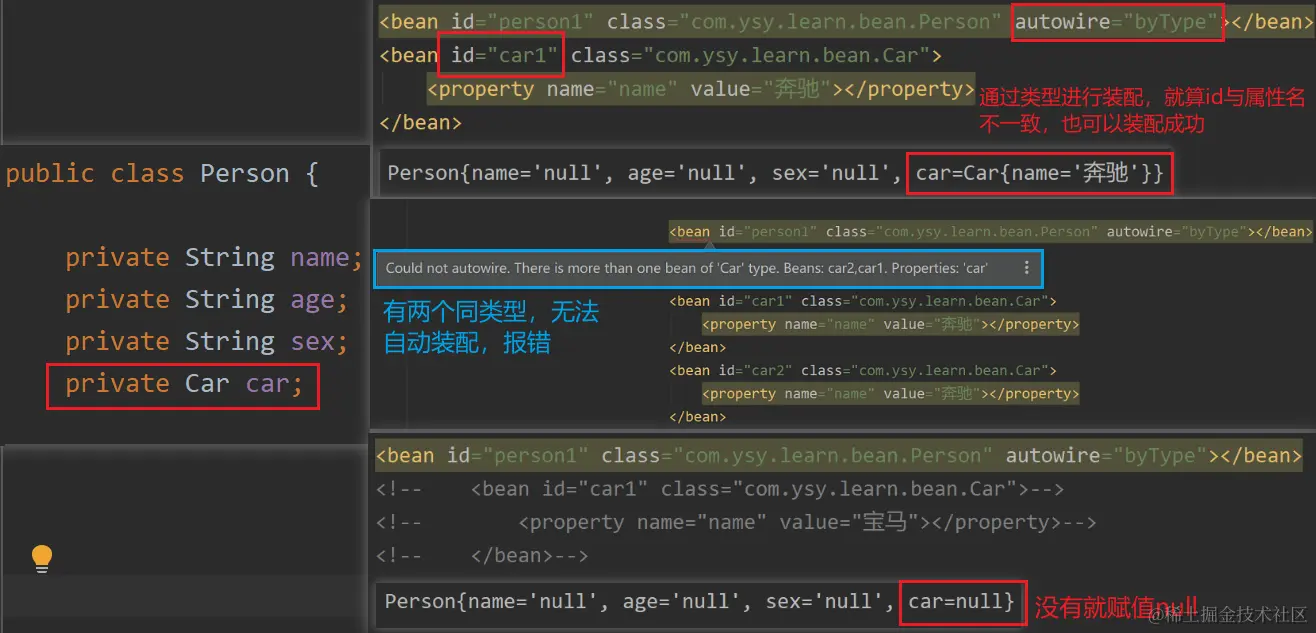1316x633 pixels.
Task: Click the 'private Car car;' field line
Action: (184, 385)
